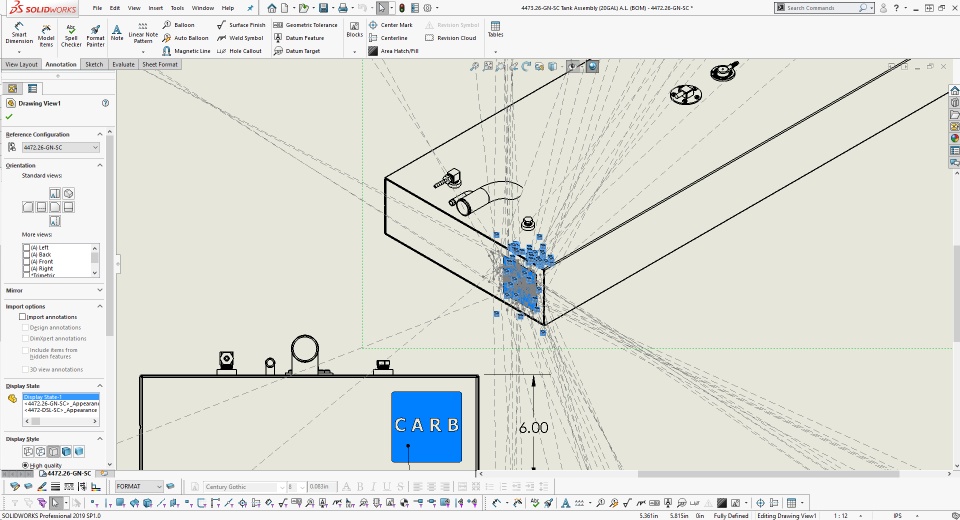Expand the Smart Dimension dropdown arrow
Screen dimensions: 960x520
click(19, 52)
